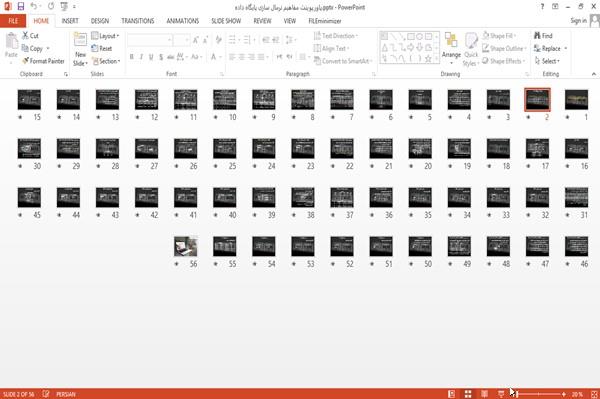
Task: Click the zoom in plus button
Action: pyautogui.click(x=564, y=394)
